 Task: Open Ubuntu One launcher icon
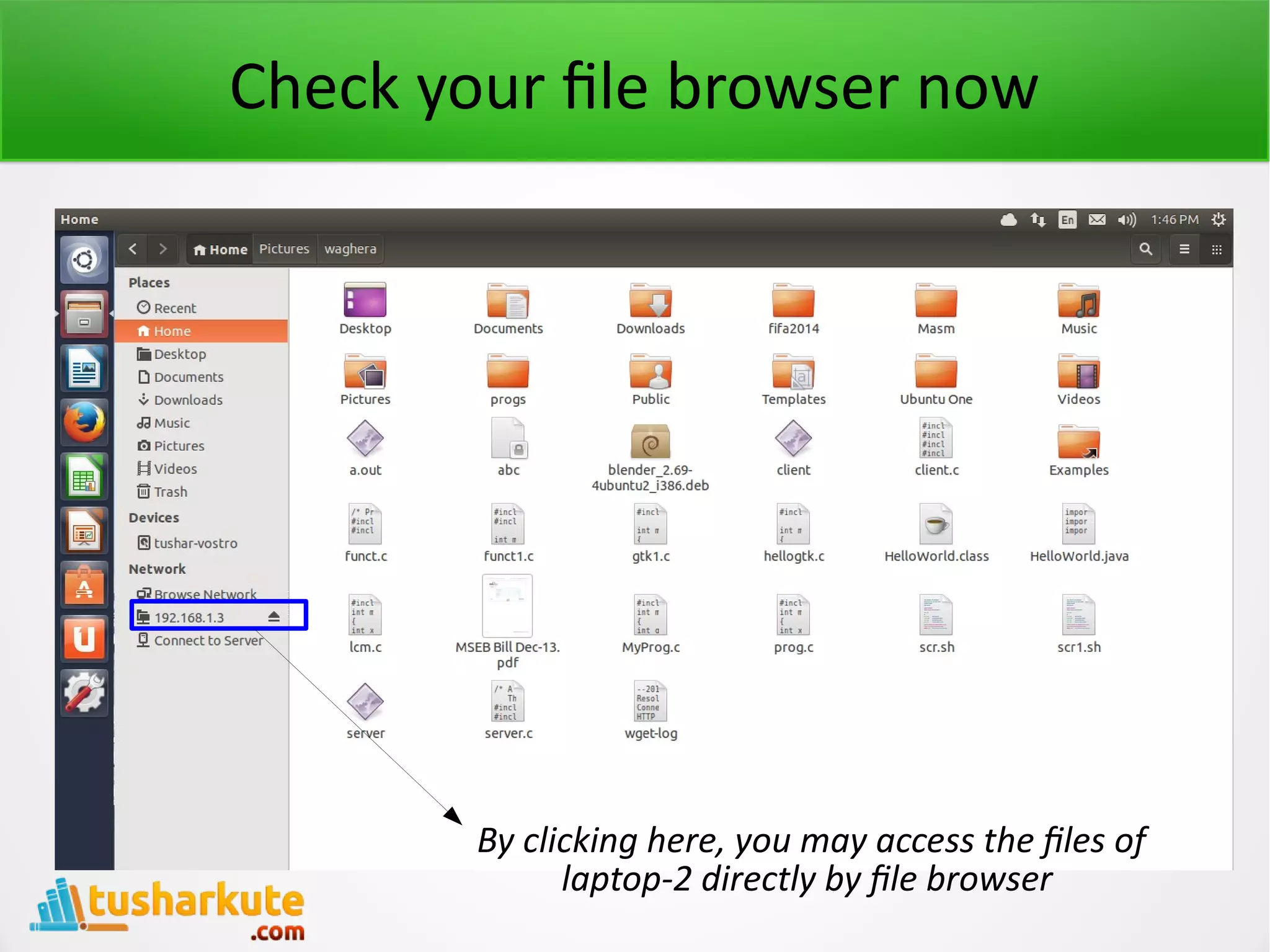84,639
